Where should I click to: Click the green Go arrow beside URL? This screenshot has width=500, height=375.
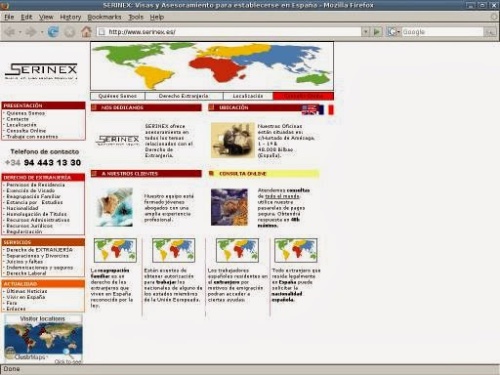[x=377, y=32]
